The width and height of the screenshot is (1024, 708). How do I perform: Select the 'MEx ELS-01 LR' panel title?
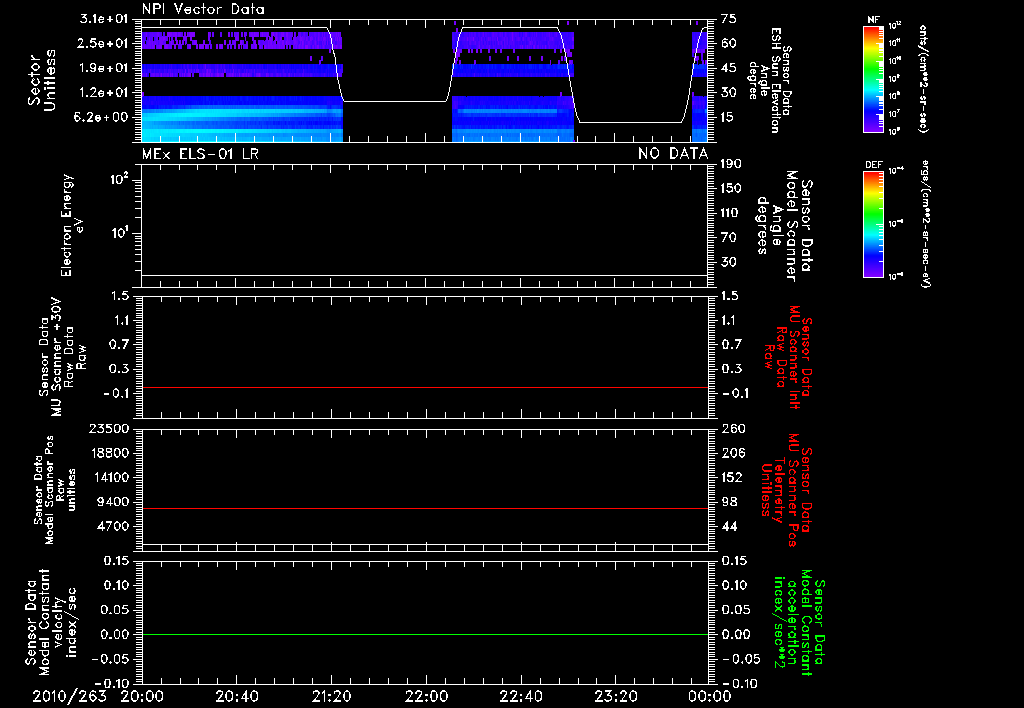click(200, 153)
